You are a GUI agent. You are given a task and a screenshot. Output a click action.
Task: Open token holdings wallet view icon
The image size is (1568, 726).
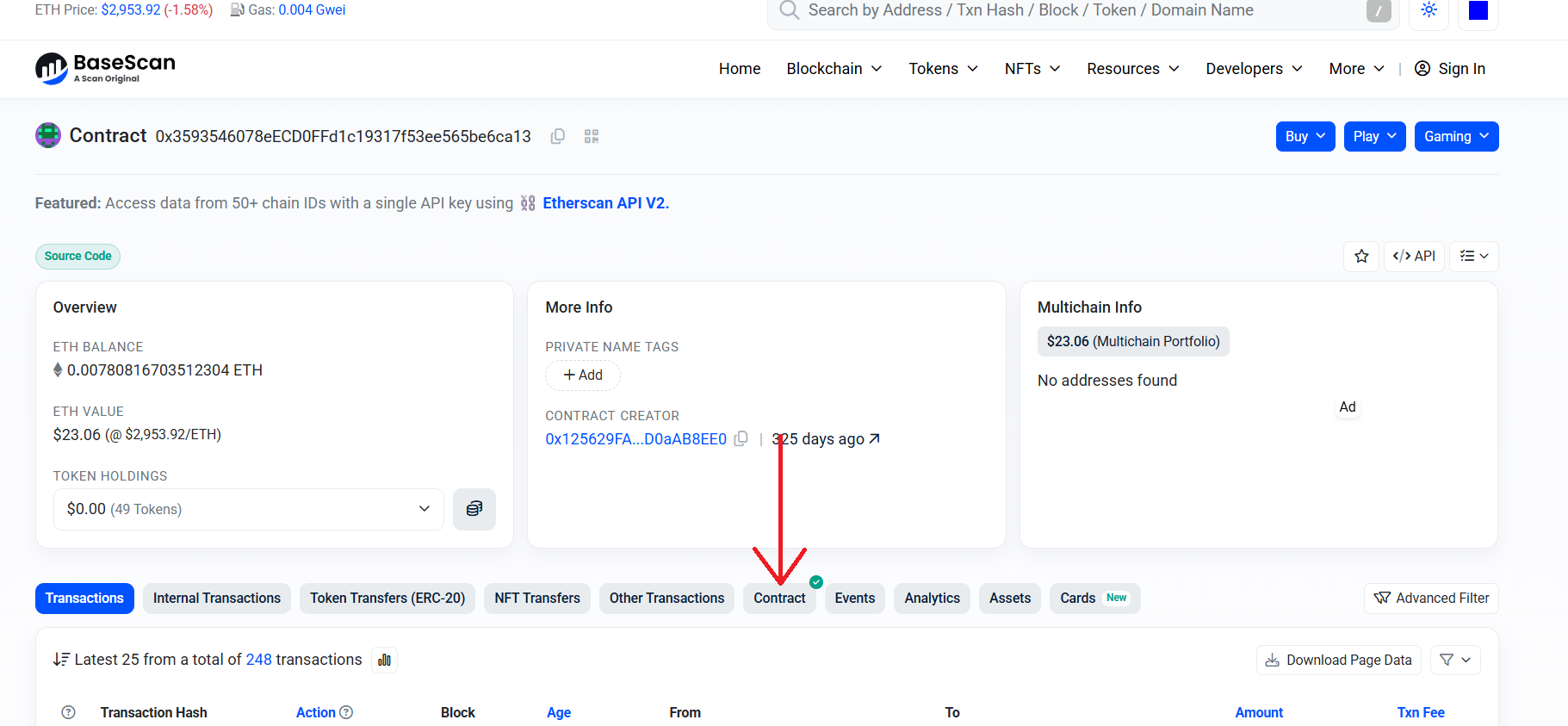pyautogui.click(x=474, y=509)
